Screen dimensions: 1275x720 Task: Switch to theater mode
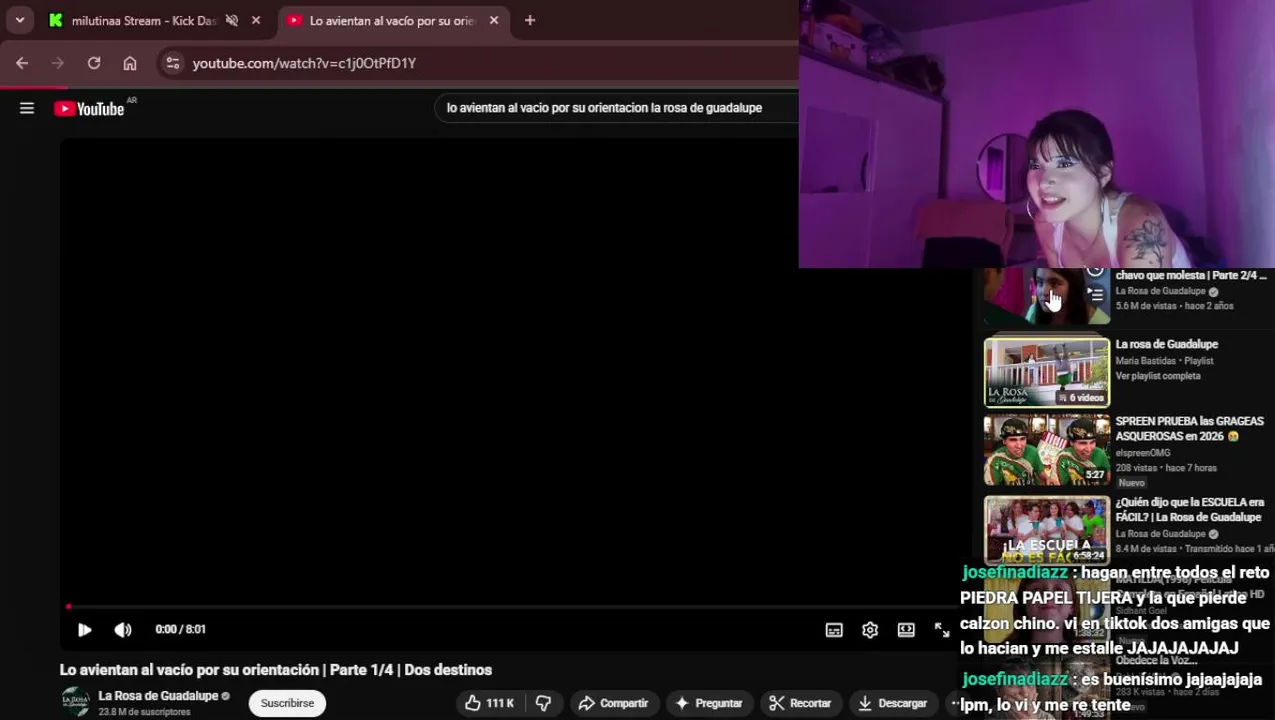(x=906, y=630)
